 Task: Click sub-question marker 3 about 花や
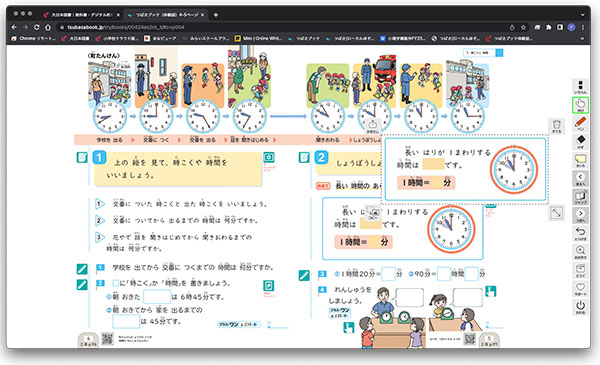[99, 237]
